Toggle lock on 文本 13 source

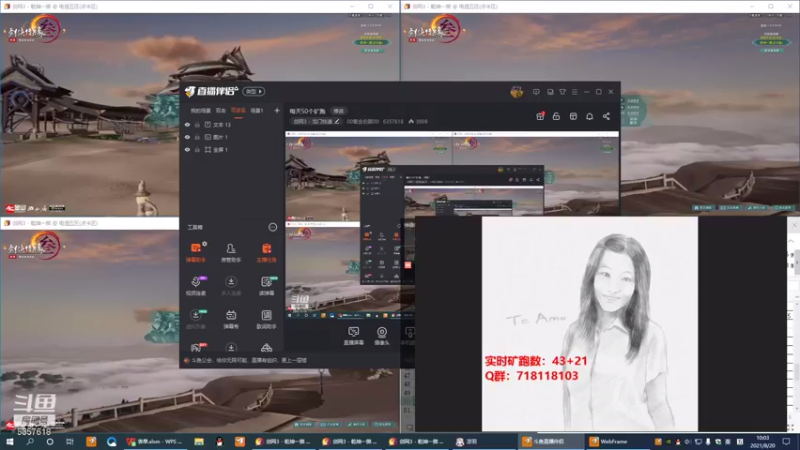pyautogui.click(x=197, y=124)
